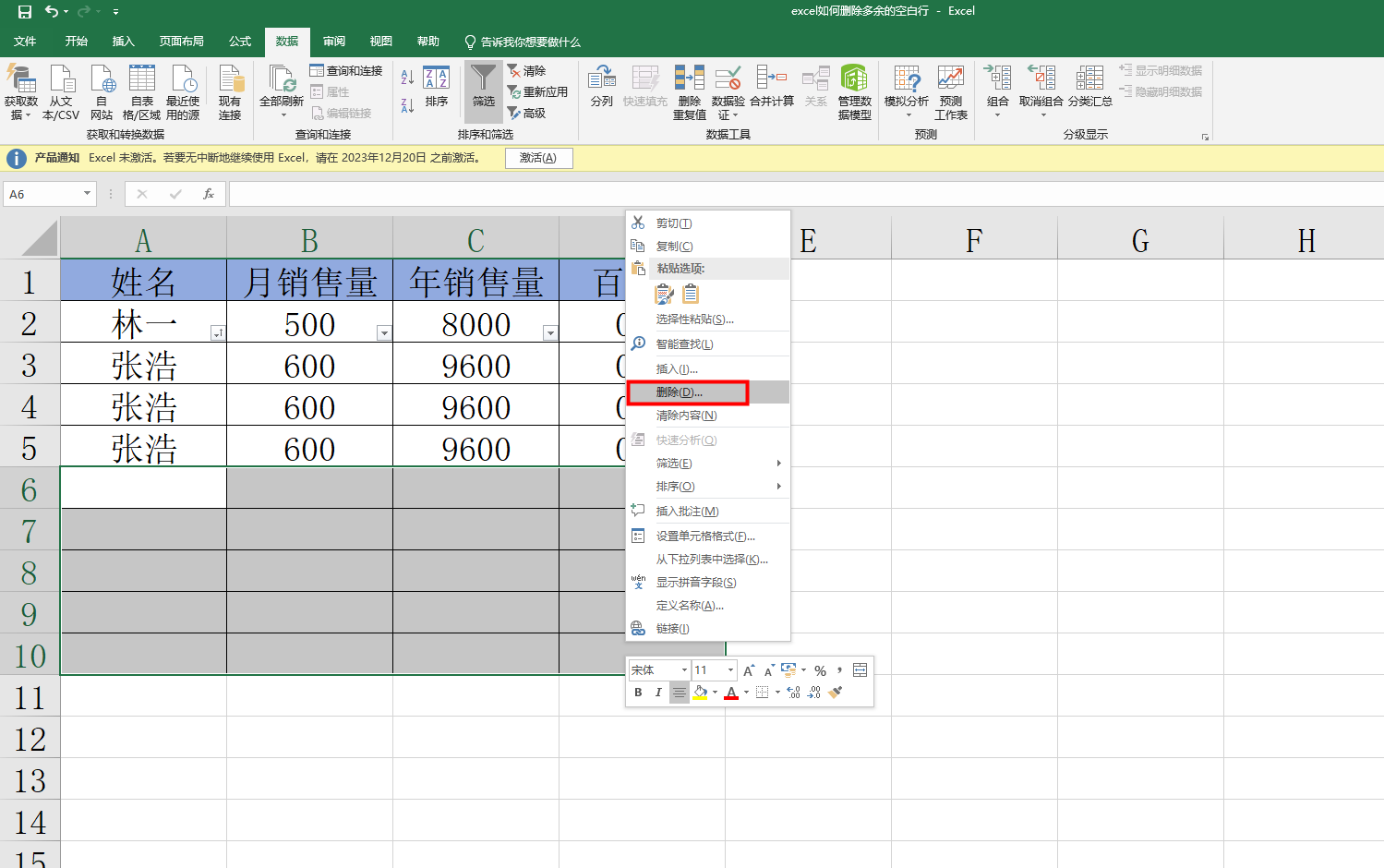Open the 文件 file menu
This screenshot has width=1384, height=868.
(25, 42)
